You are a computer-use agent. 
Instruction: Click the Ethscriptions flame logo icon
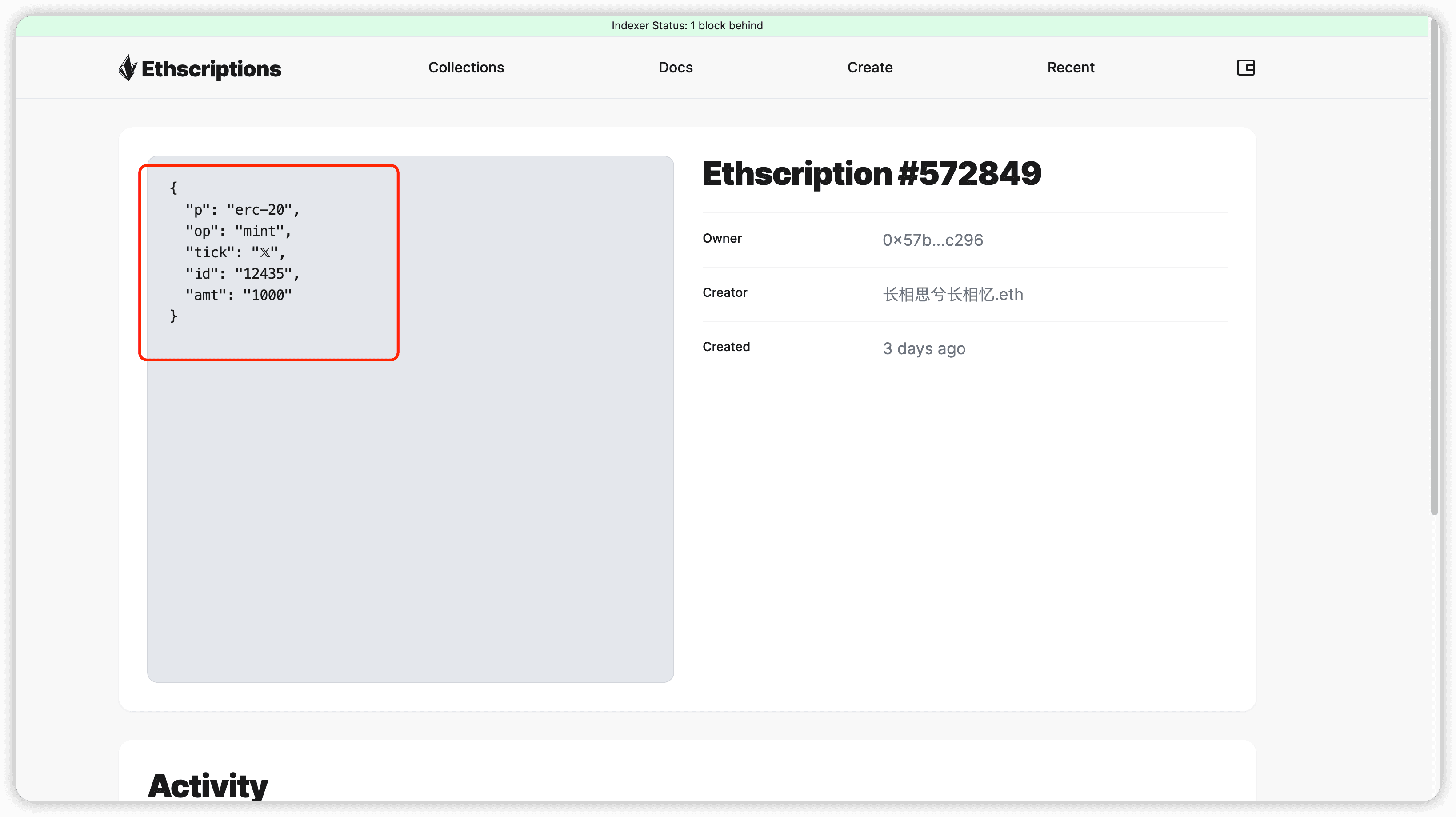point(128,68)
